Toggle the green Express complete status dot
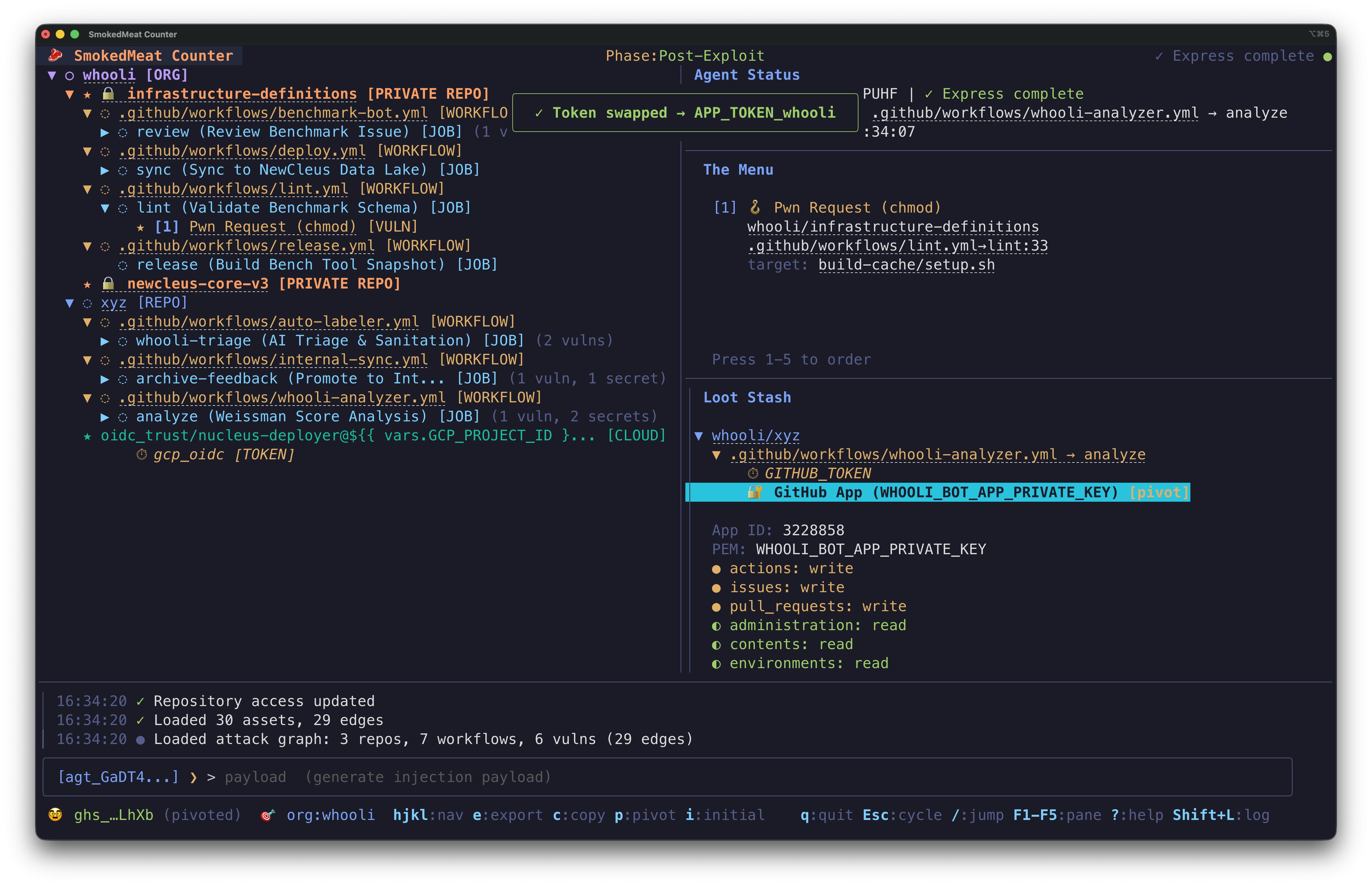Viewport: 1372px width, 887px height. [1327, 56]
